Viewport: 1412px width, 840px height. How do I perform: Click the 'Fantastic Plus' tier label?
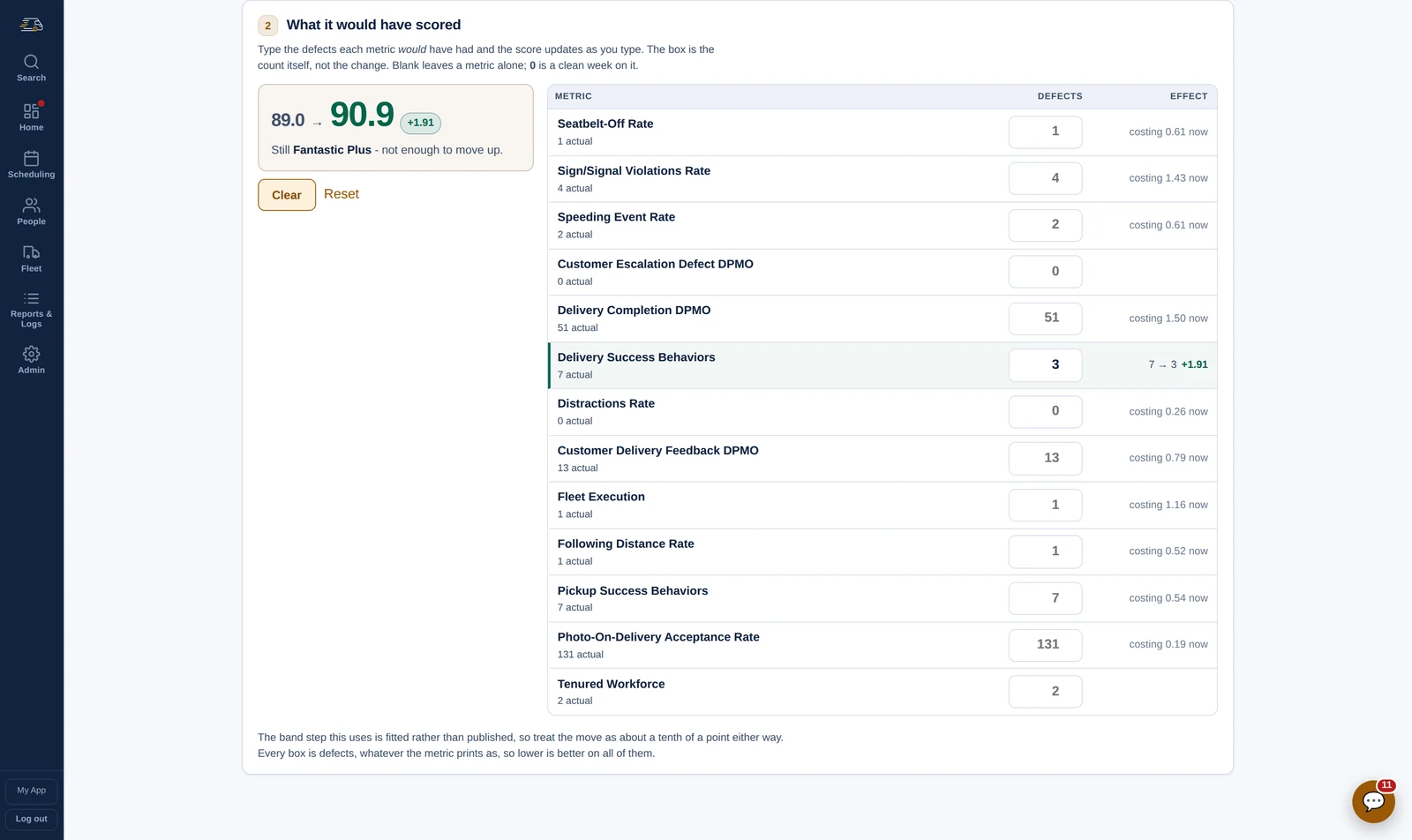click(x=332, y=150)
